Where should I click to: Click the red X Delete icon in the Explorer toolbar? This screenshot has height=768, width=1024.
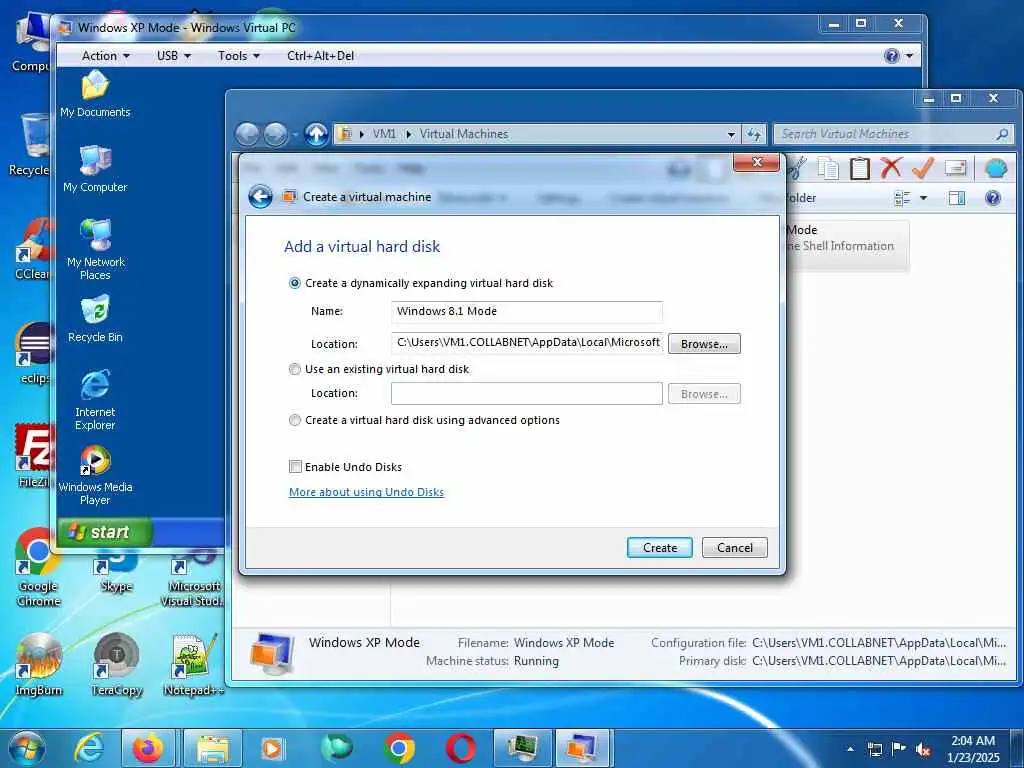pyautogui.click(x=891, y=168)
